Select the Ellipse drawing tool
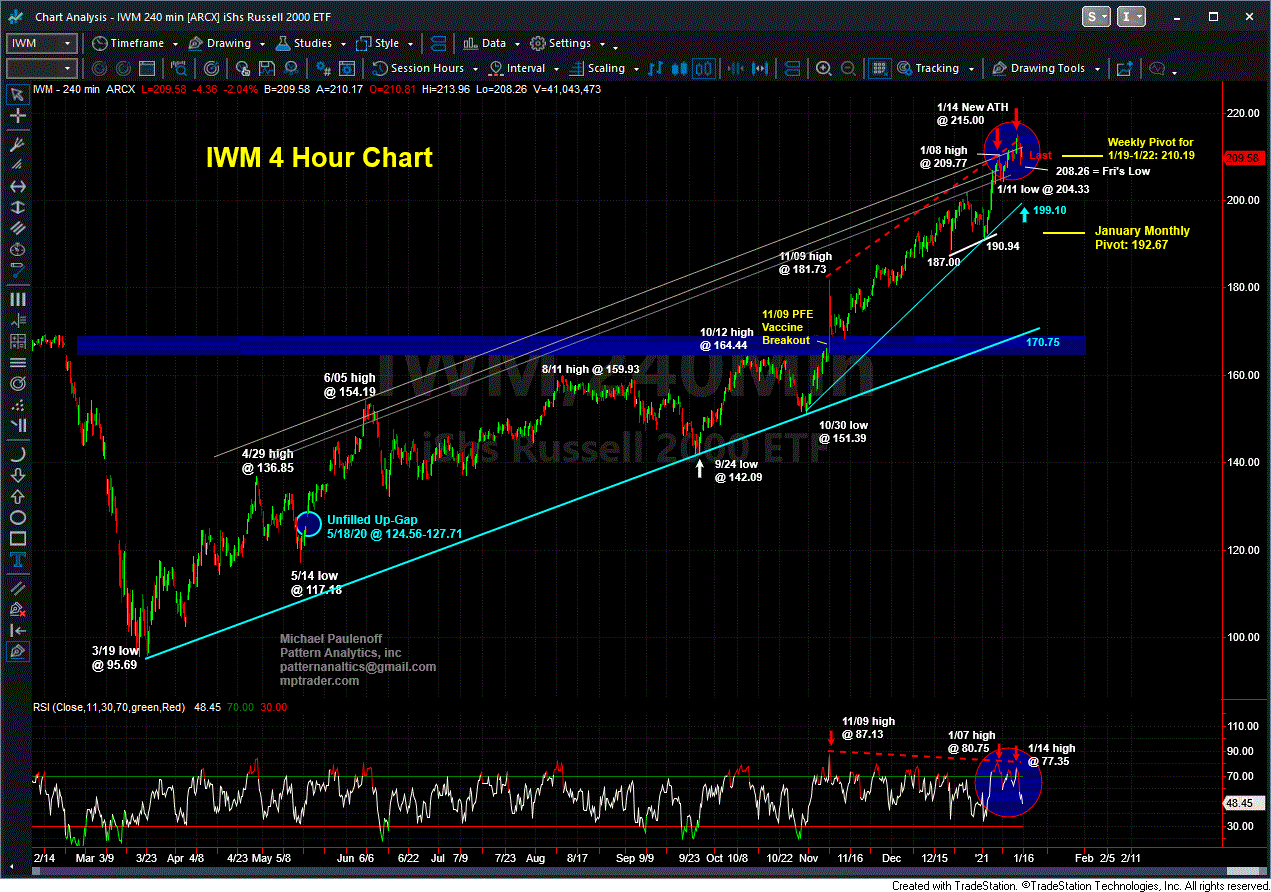The height and width of the screenshot is (892, 1271). tap(18, 518)
